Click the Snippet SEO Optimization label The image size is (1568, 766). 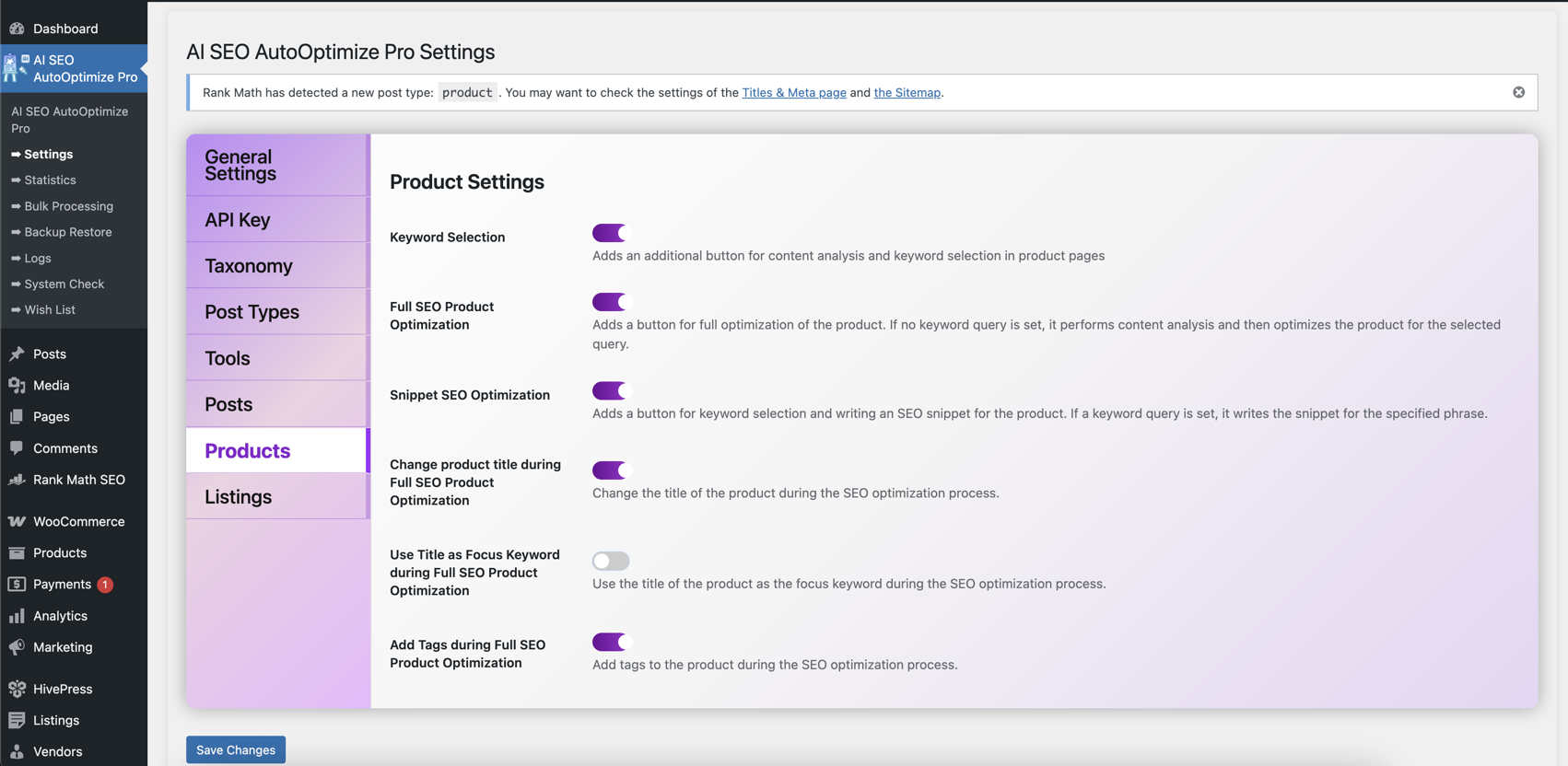click(470, 394)
